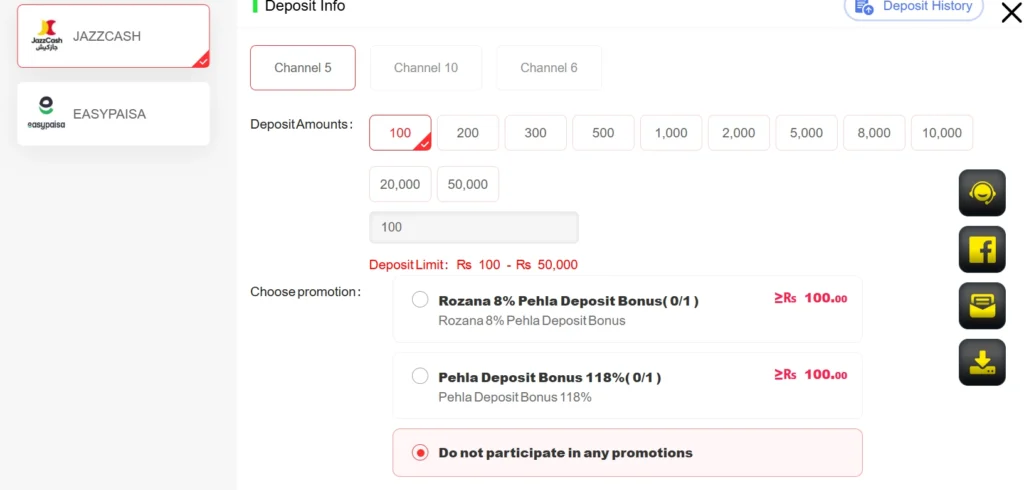Switch to Channel 6
1024x490 pixels.
pos(549,67)
